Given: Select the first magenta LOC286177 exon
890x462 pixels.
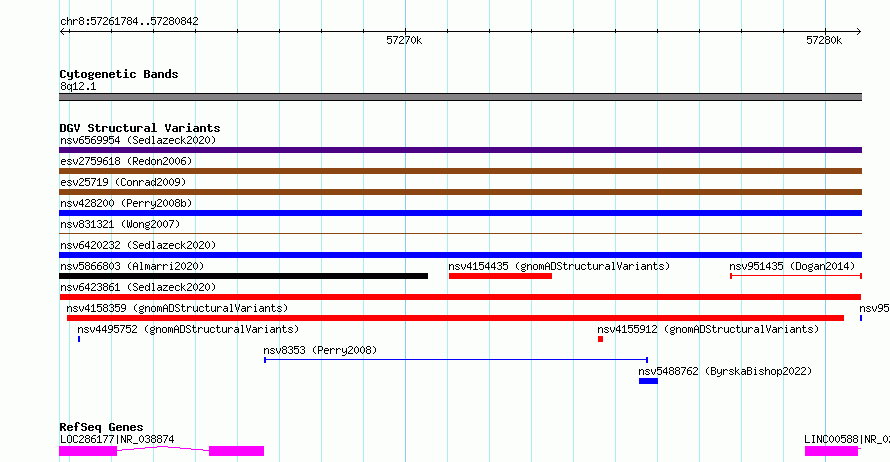Looking at the screenshot, I should tap(88, 451).
